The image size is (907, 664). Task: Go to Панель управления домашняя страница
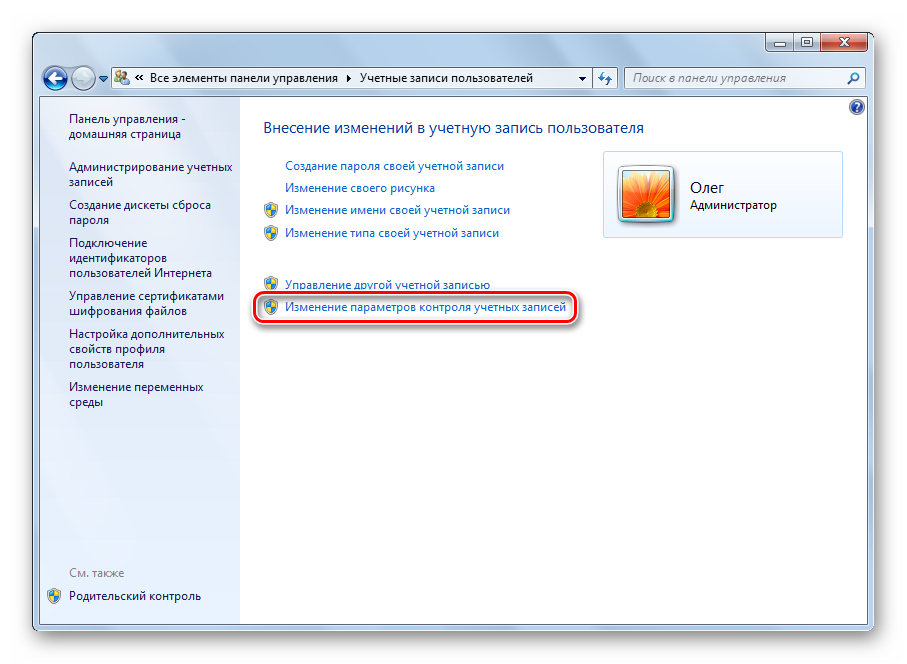127,126
